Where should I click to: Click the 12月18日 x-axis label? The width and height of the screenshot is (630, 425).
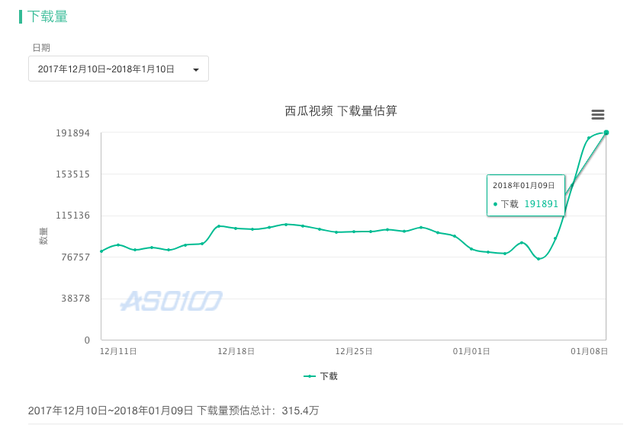(x=236, y=351)
